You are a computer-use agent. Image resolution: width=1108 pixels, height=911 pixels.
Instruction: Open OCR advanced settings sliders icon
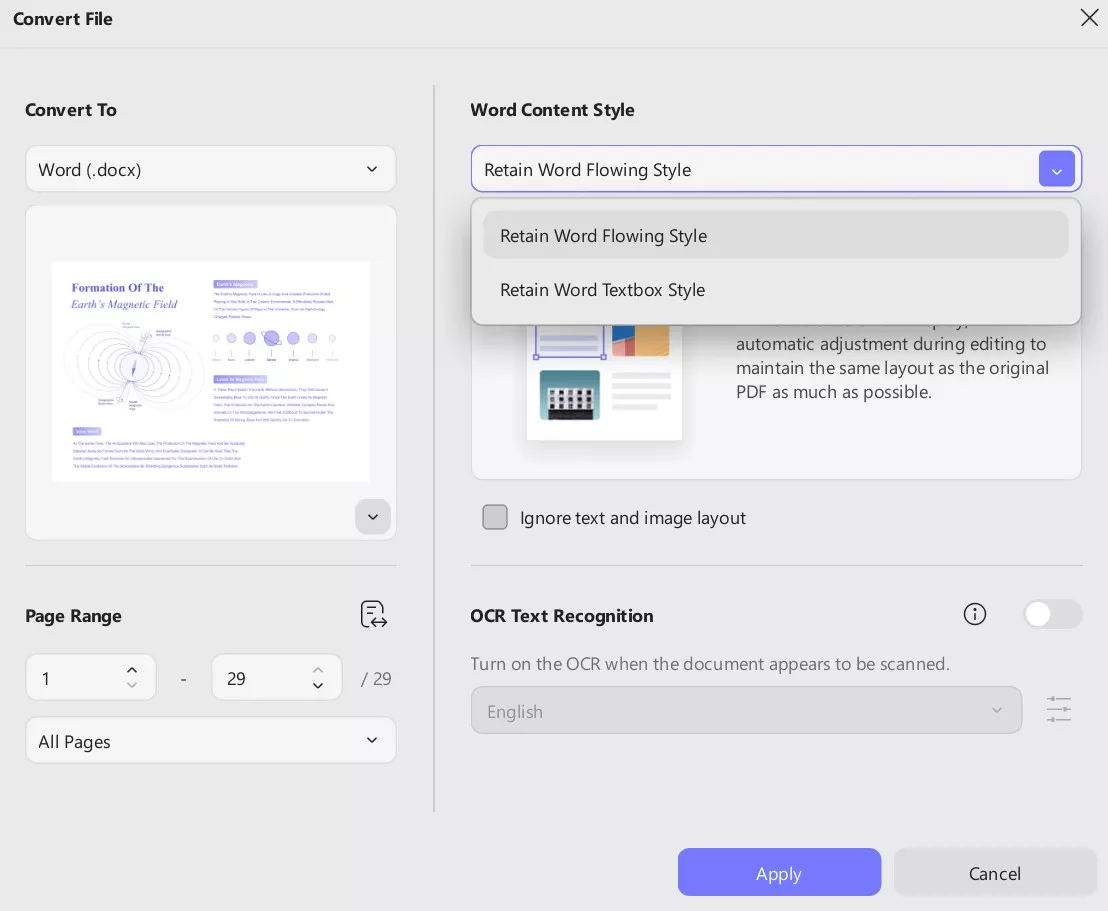[x=1059, y=710]
